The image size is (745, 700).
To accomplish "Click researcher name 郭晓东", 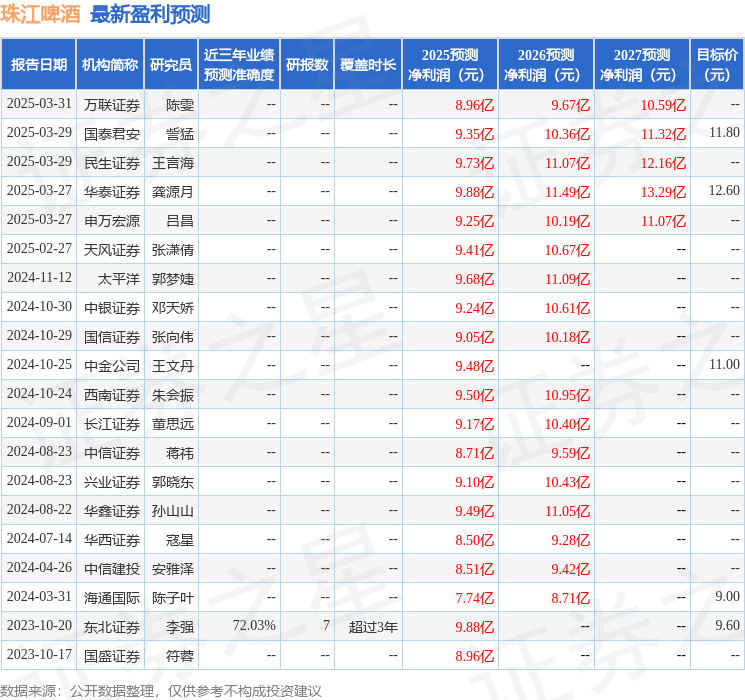I will pyautogui.click(x=172, y=482).
